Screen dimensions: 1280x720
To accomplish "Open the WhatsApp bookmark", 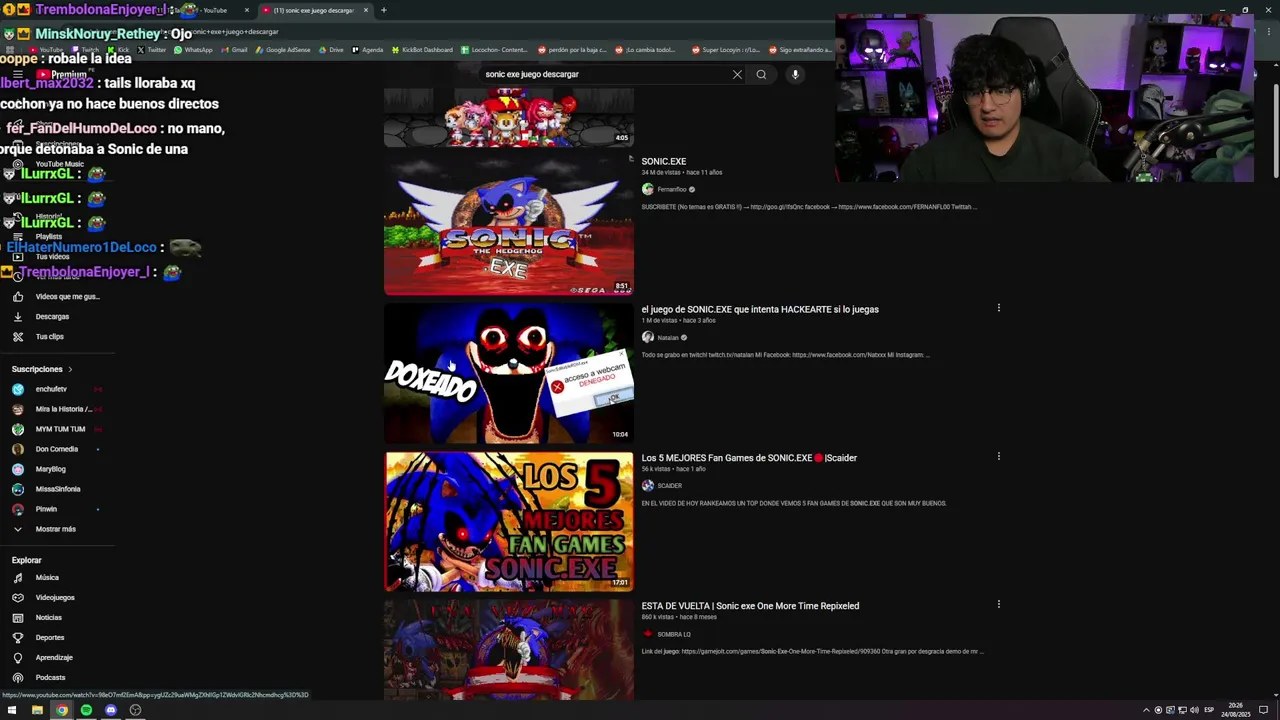I will (x=193, y=50).
